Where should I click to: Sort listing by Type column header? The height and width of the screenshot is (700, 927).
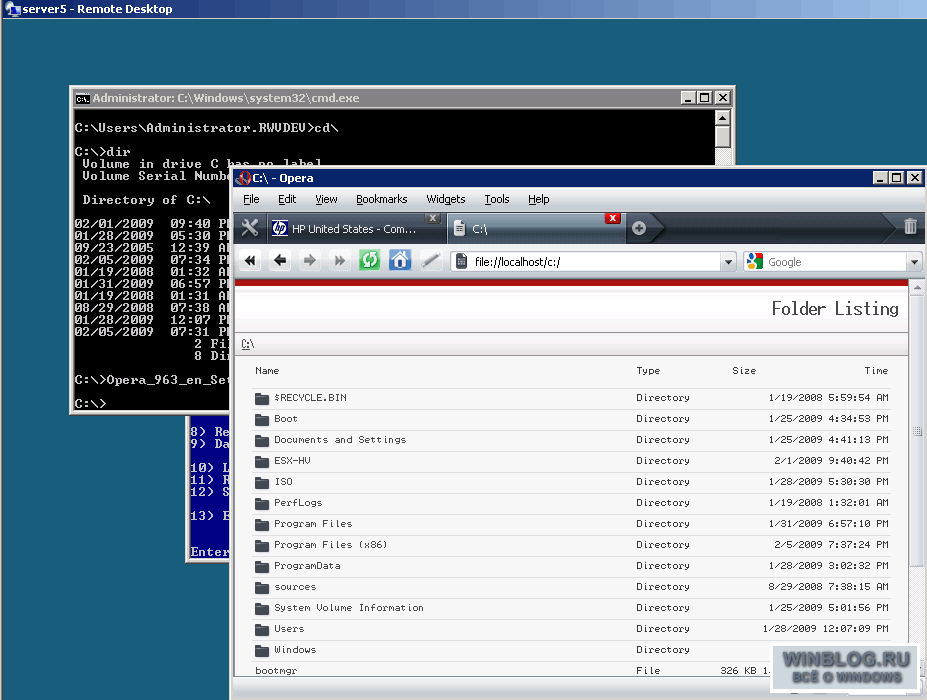pyautogui.click(x=648, y=371)
